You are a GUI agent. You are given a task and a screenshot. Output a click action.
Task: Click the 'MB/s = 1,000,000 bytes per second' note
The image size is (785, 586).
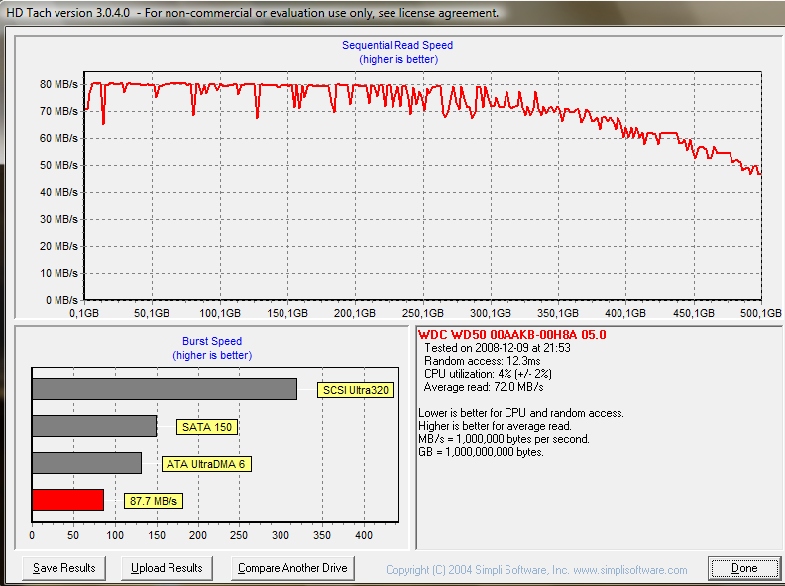(x=504, y=439)
